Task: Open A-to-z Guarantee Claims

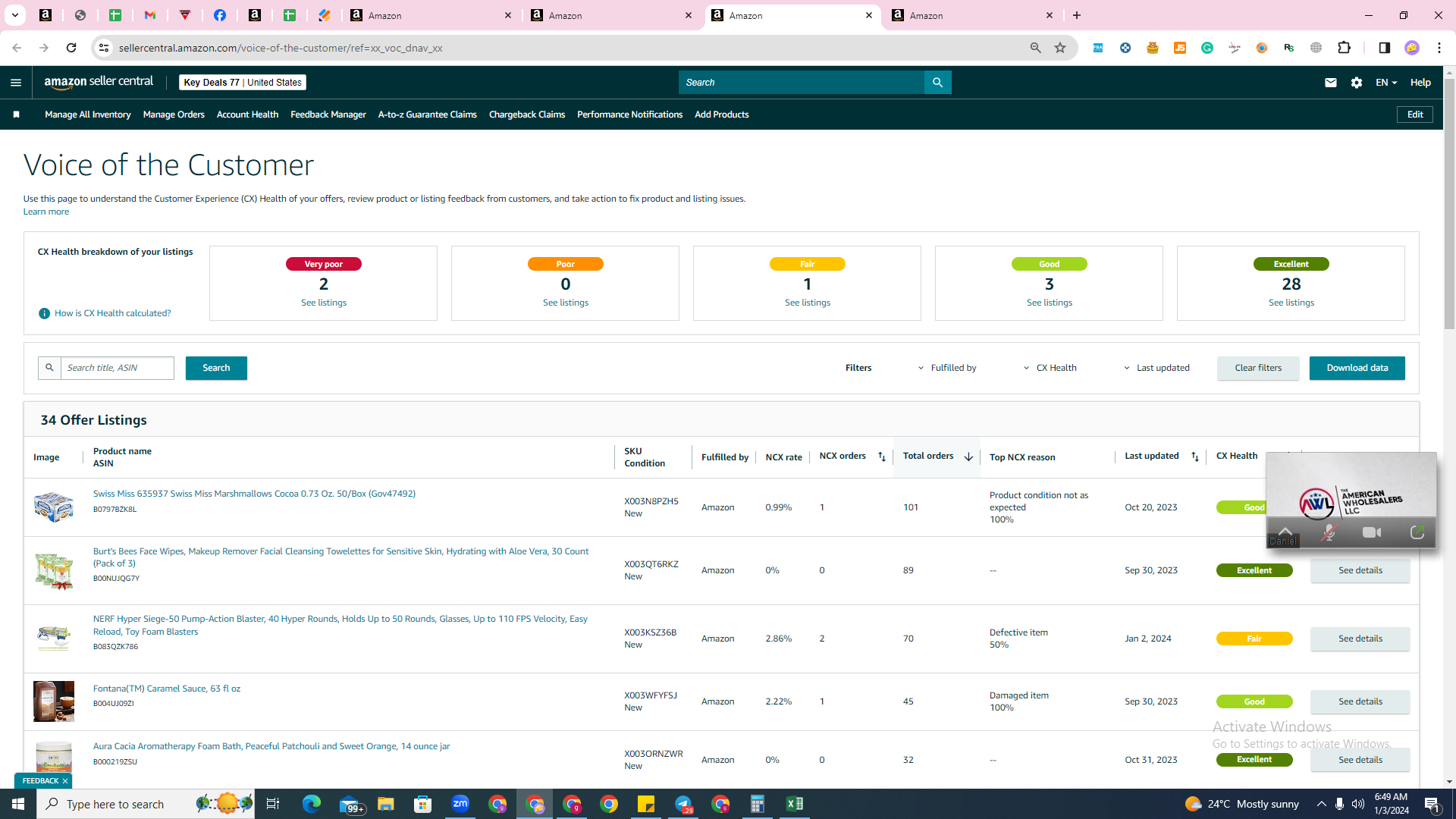Action: coord(428,115)
